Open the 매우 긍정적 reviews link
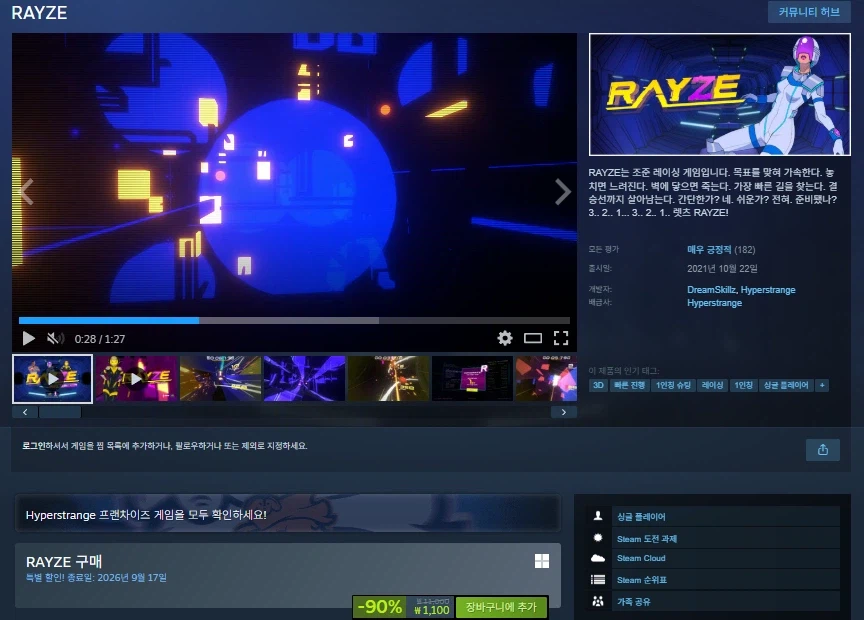 [709, 250]
